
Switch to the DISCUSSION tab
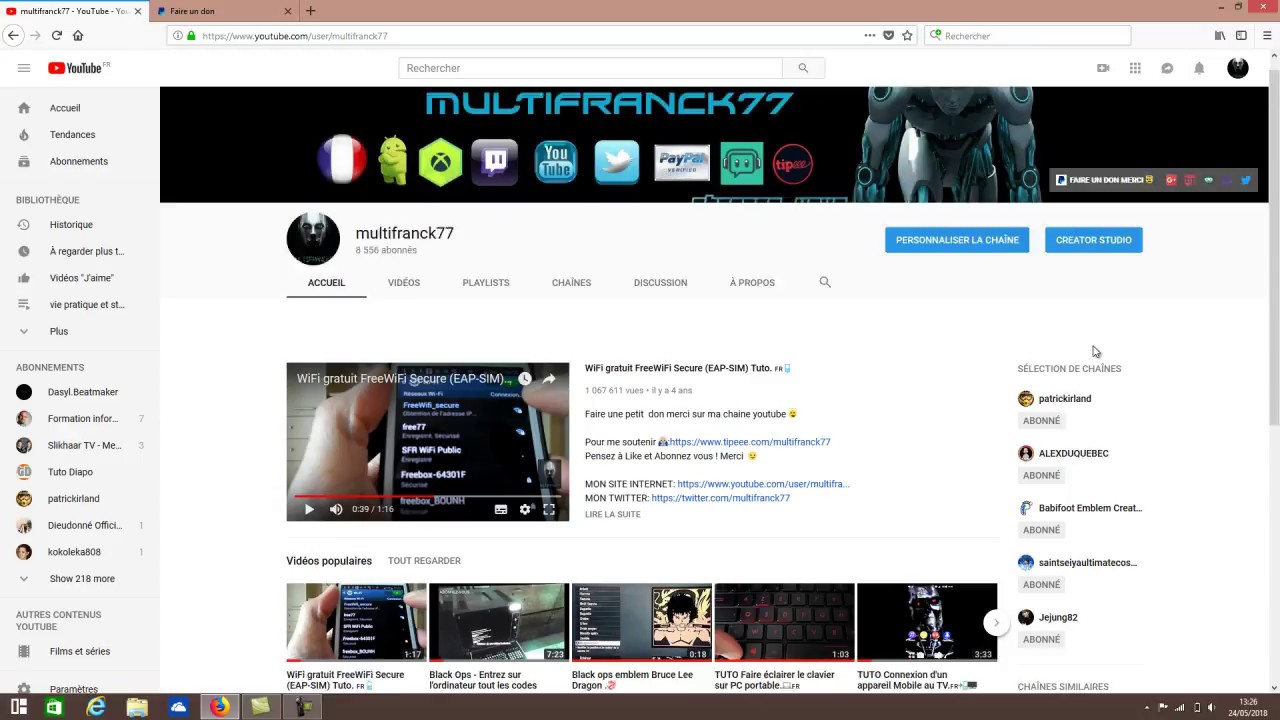pyautogui.click(x=660, y=282)
